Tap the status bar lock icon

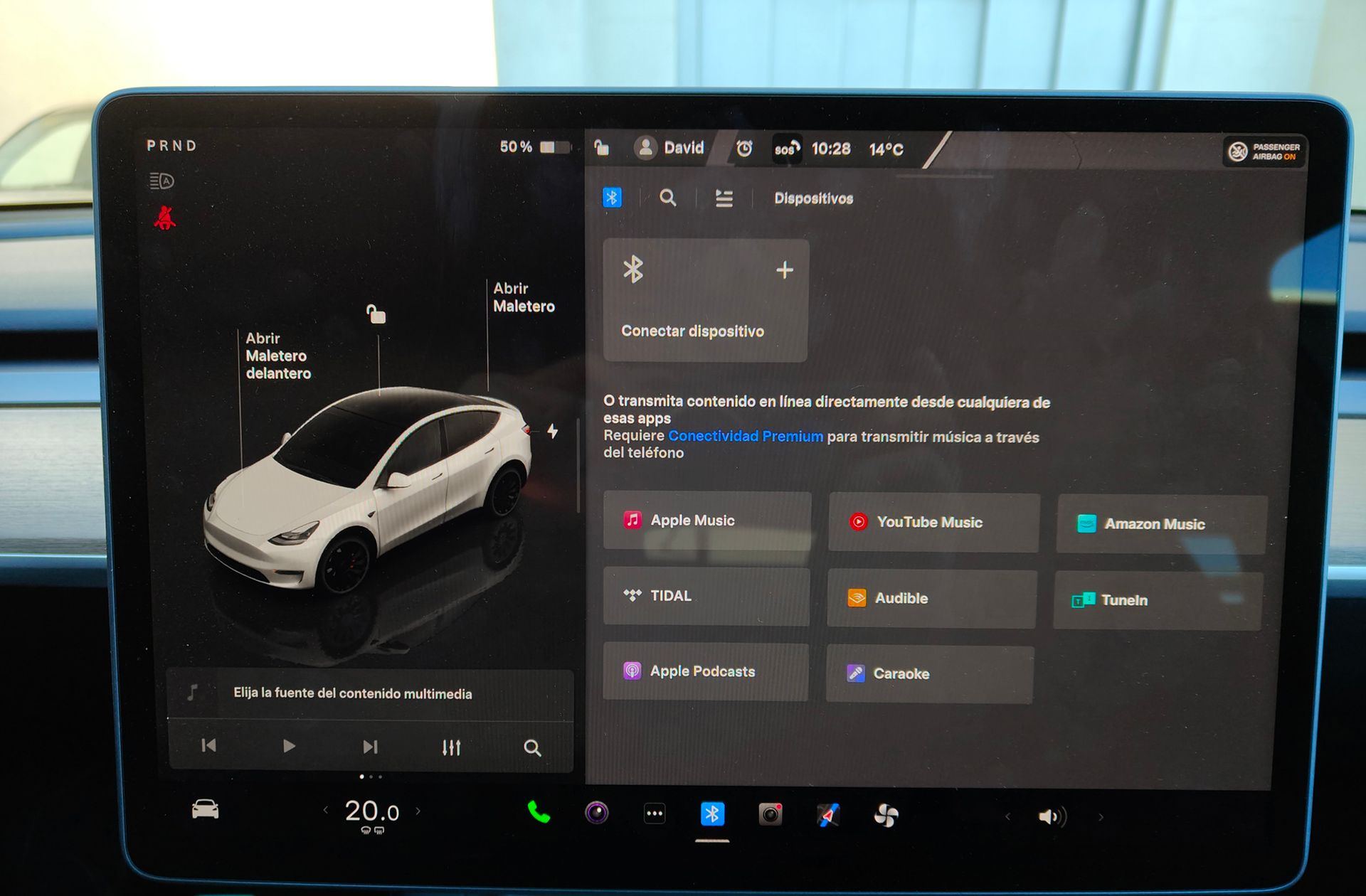(x=602, y=147)
